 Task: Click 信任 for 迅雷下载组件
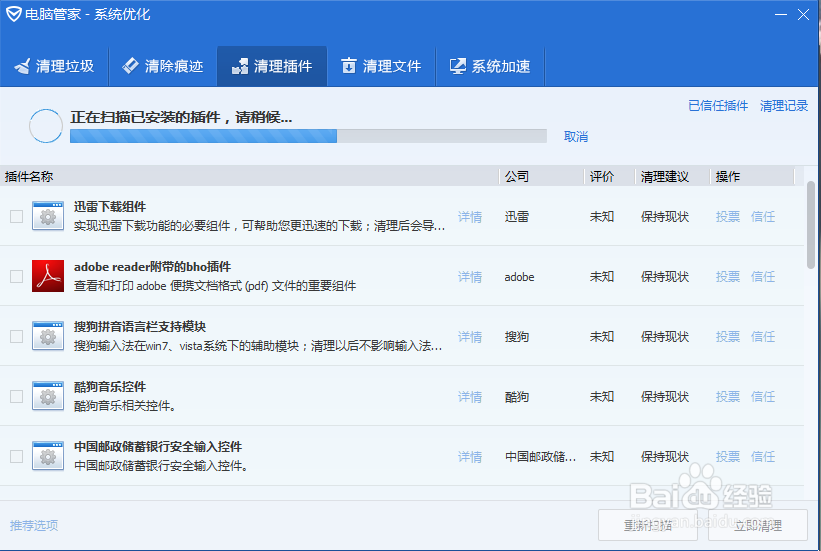point(763,217)
